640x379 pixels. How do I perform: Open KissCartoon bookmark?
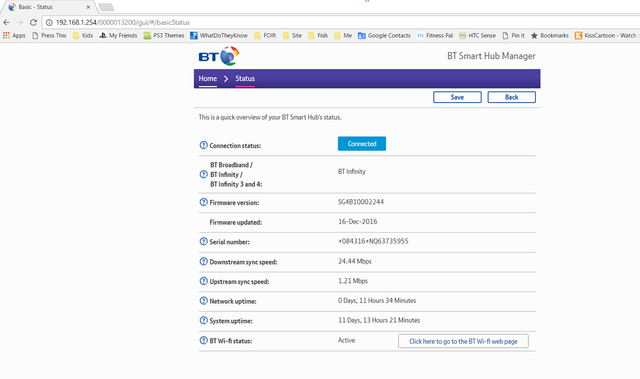coord(606,35)
